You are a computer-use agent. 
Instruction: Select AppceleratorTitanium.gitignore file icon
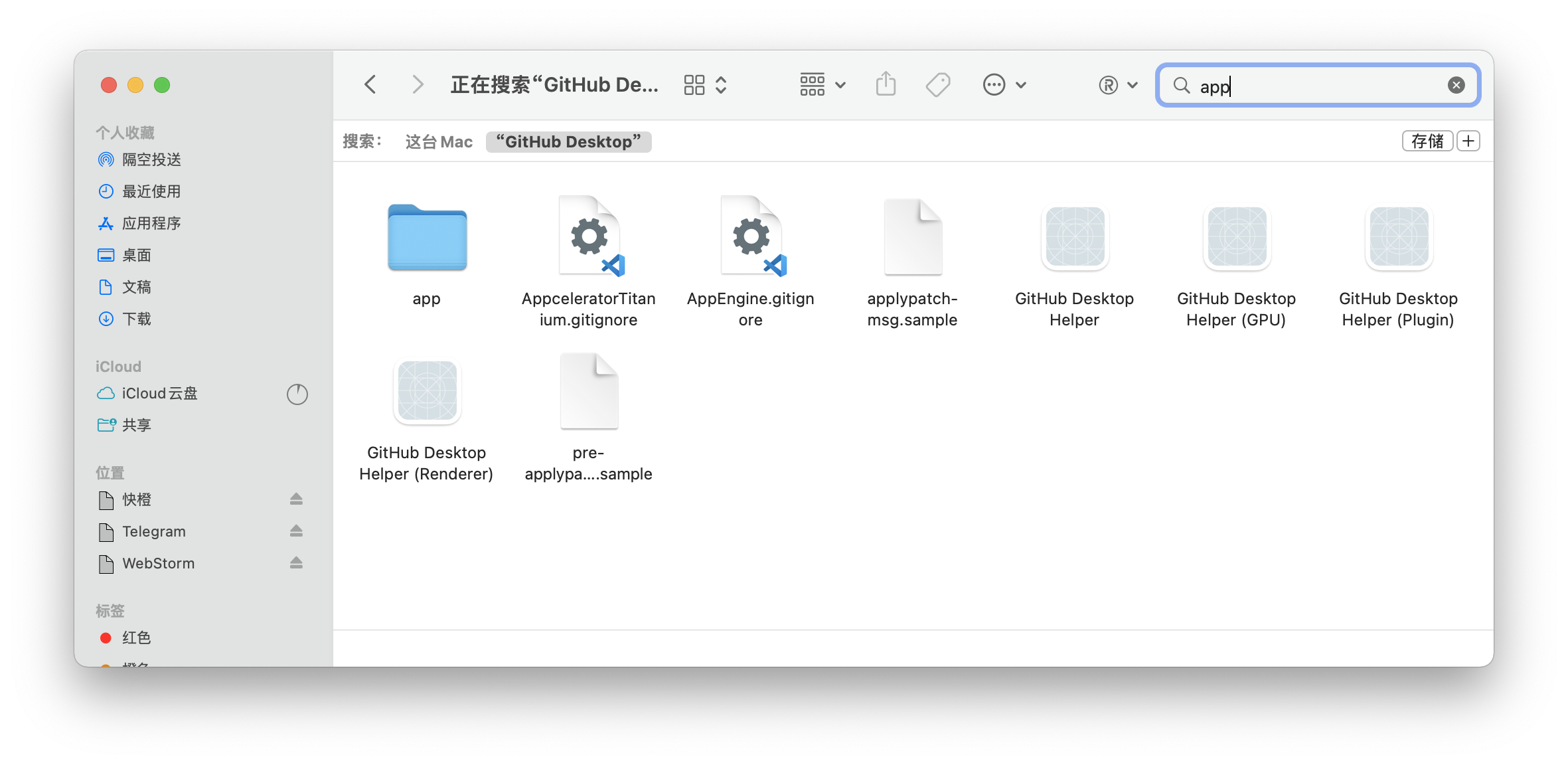pyautogui.click(x=589, y=236)
